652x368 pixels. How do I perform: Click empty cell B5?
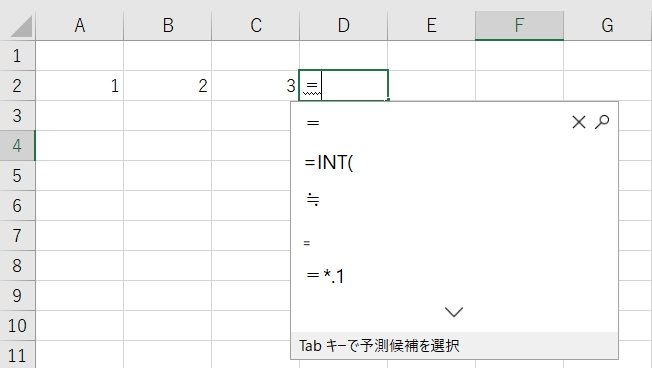pyautogui.click(x=168, y=175)
